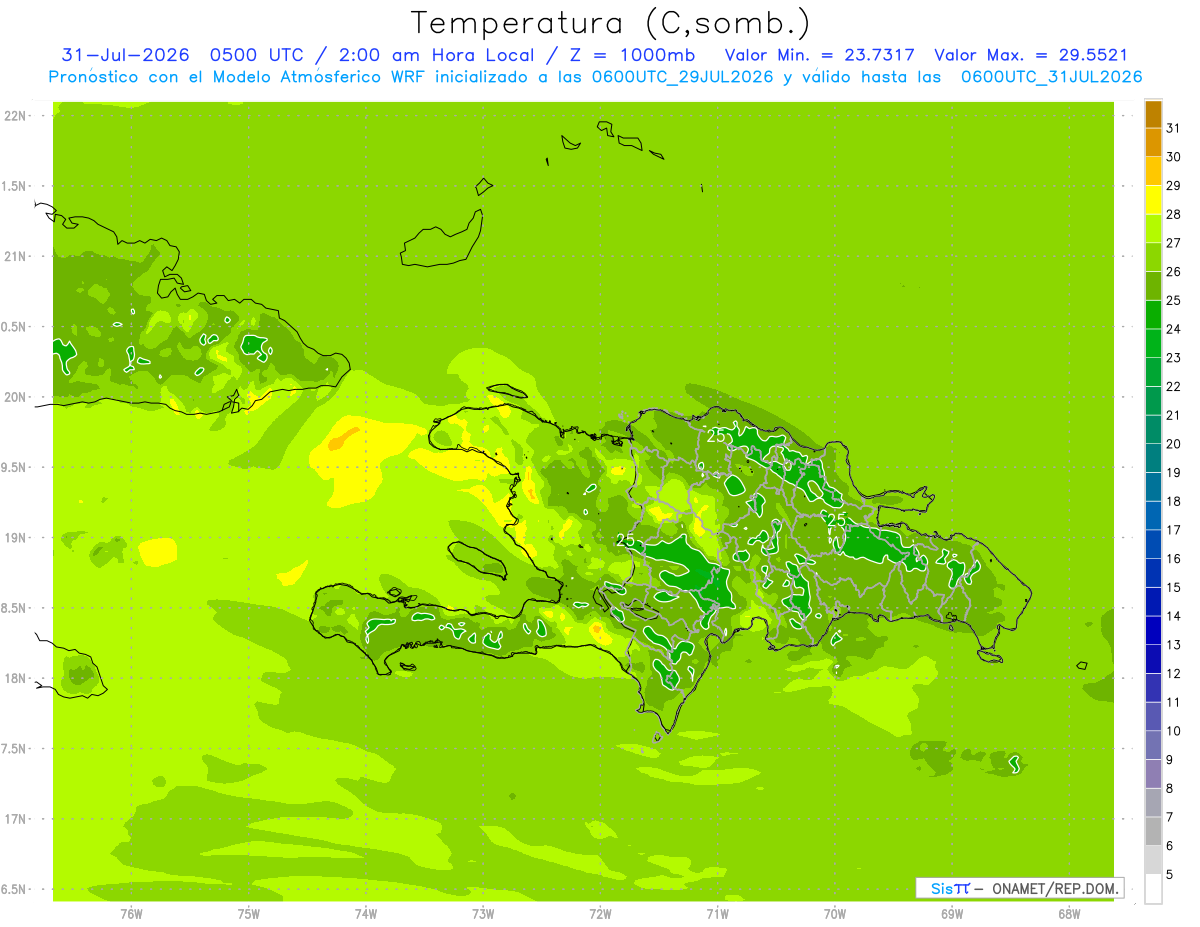Select the blue swatch between legend values 15 and 16
This screenshot has width=1200, height=927.
pos(1153,573)
